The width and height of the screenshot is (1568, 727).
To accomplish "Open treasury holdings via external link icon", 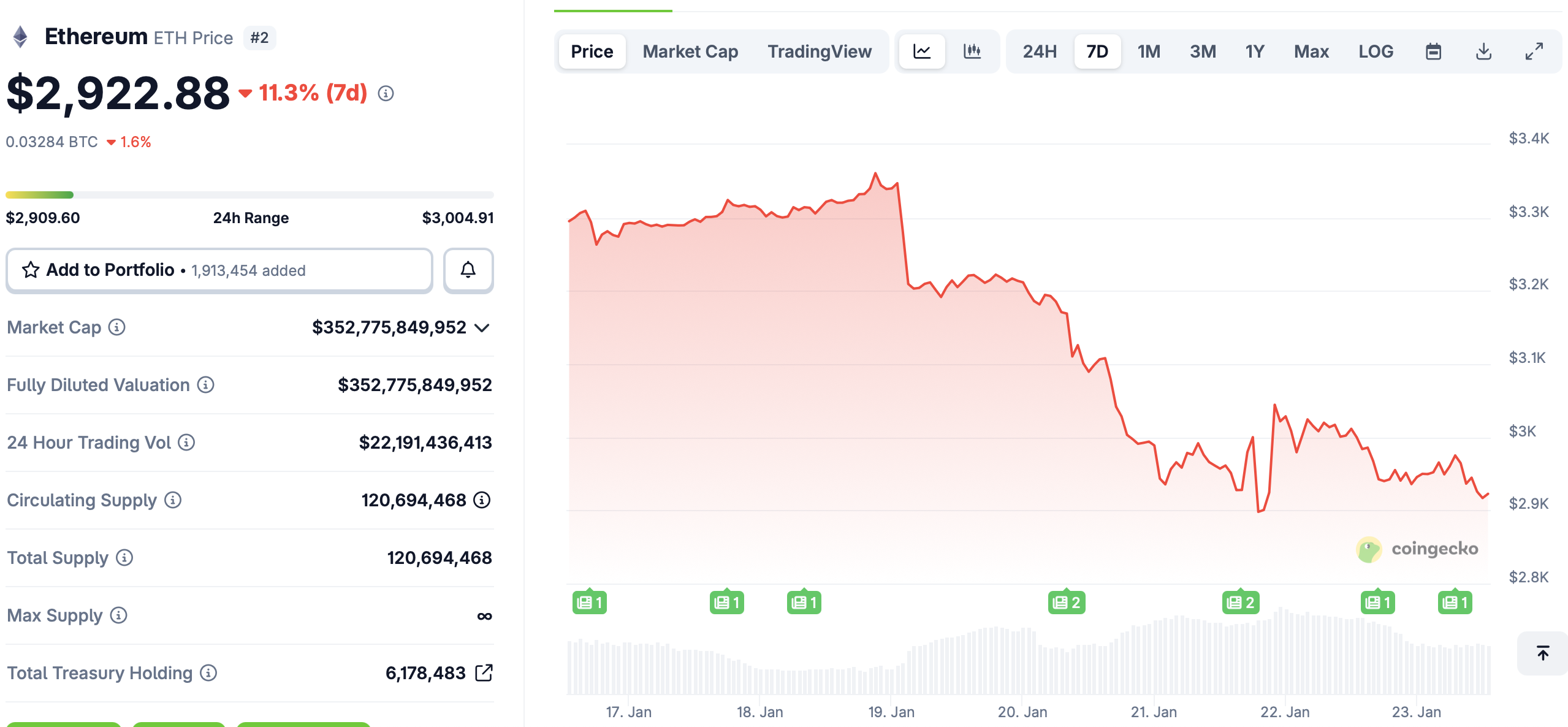I will tap(484, 672).
